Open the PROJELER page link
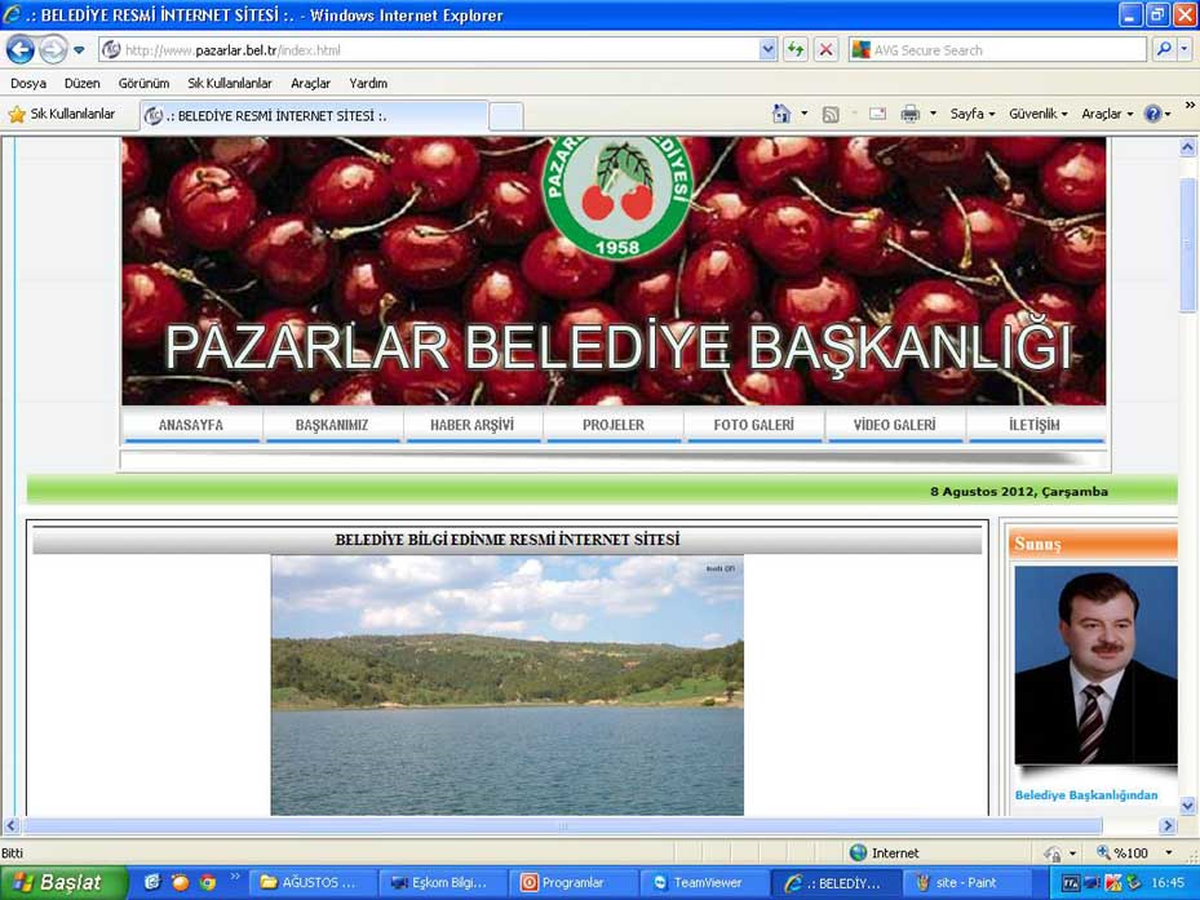 pyautogui.click(x=613, y=425)
